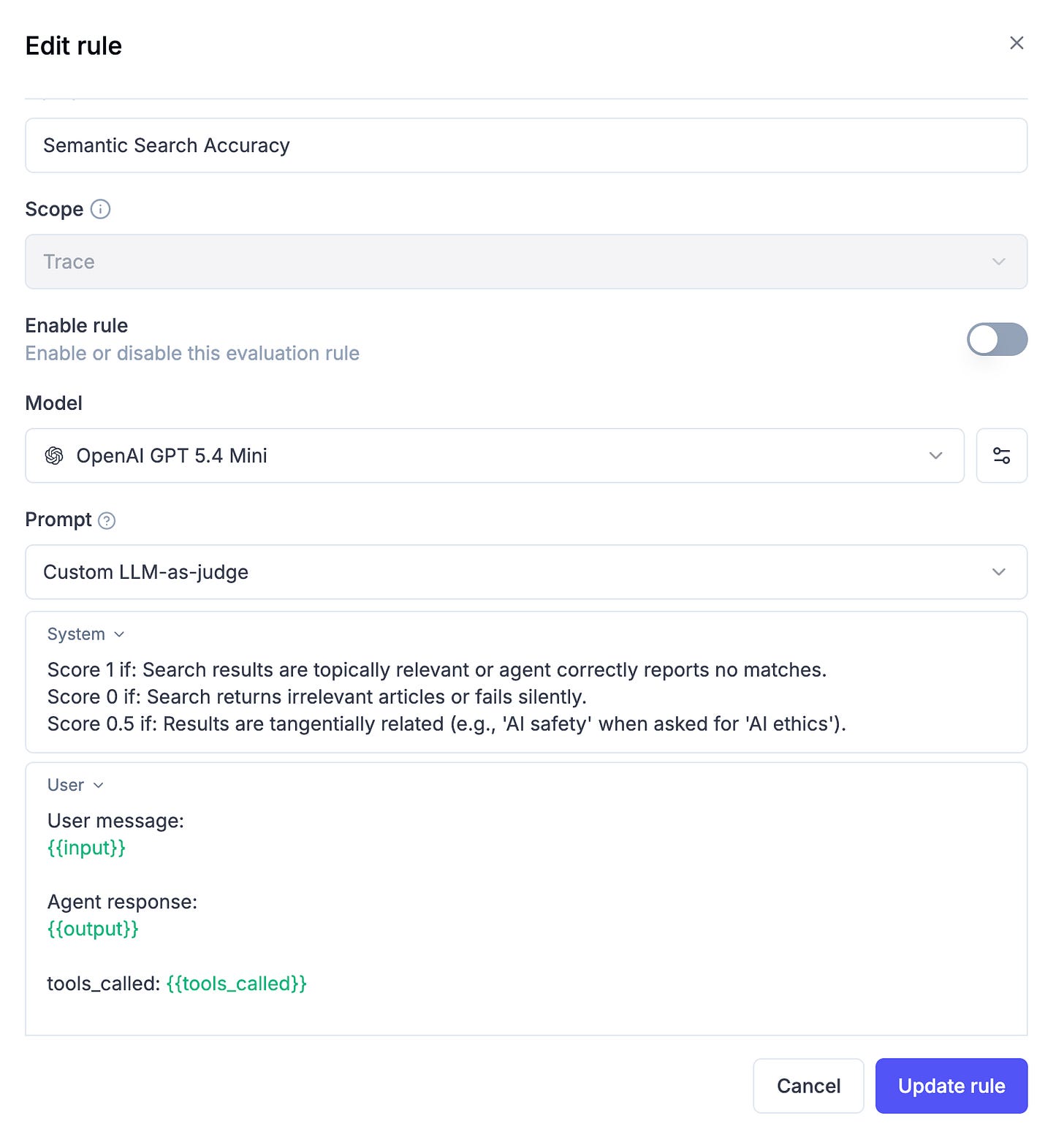The width and height of the screenshot is (1064, 1137).
Task: Click the OpenAI logo in Model field
Action: pyautogui.click(x=54, y=455)
